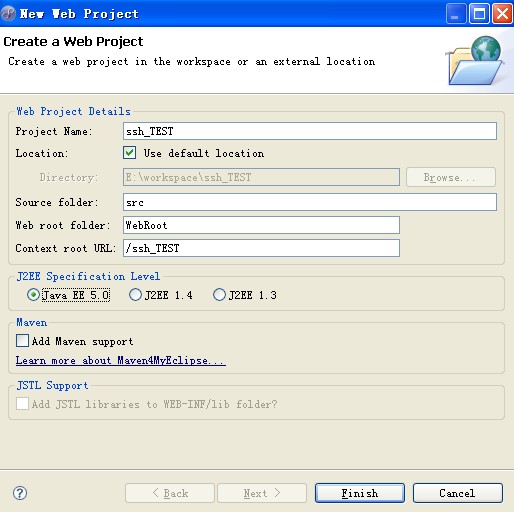Choose J2EE 1.3 specification level
The image size is (514, 512).
pyautogui.click(x=219, y=295)
